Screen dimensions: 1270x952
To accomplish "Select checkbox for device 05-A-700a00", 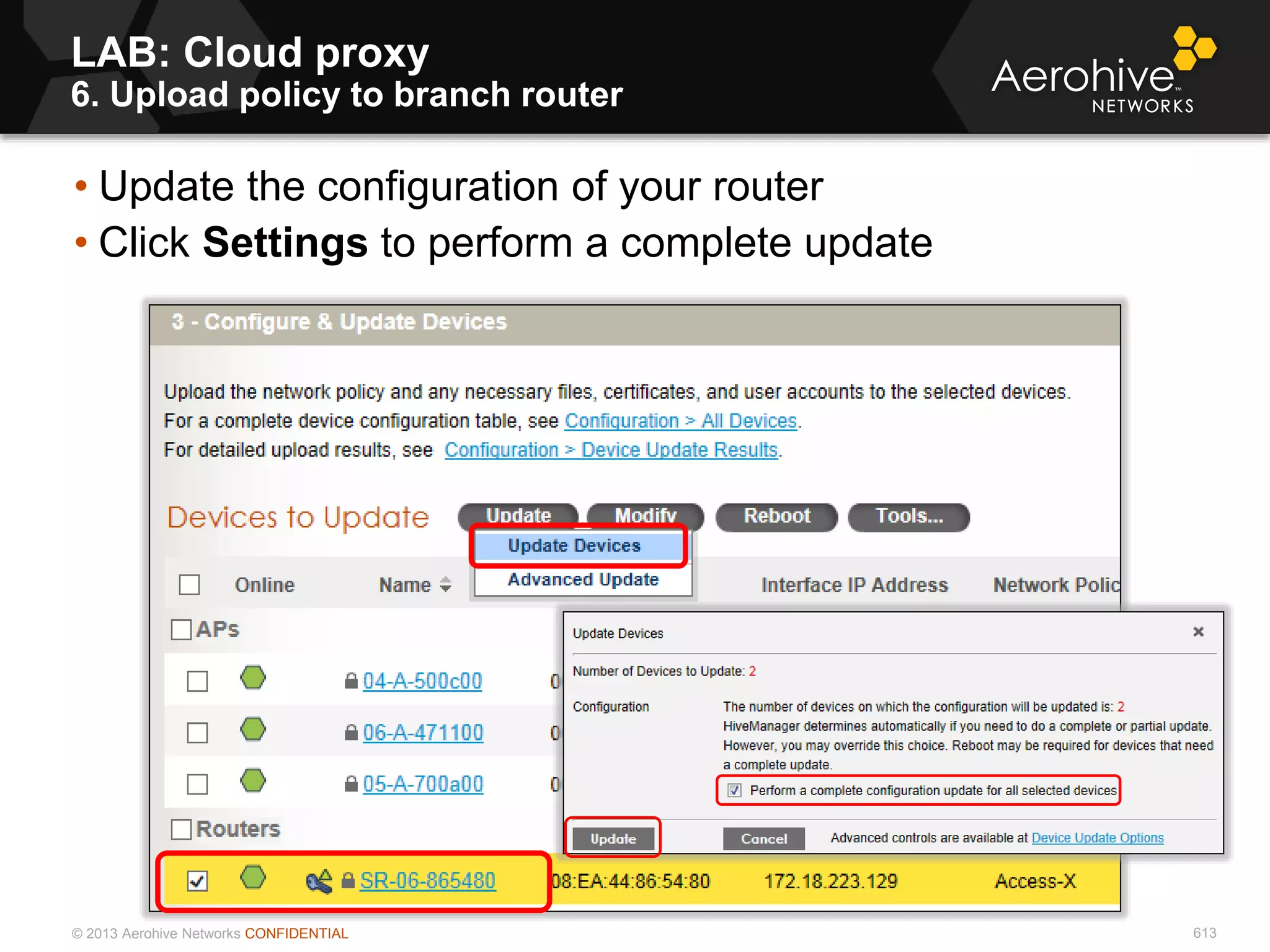I will point(197,784).
